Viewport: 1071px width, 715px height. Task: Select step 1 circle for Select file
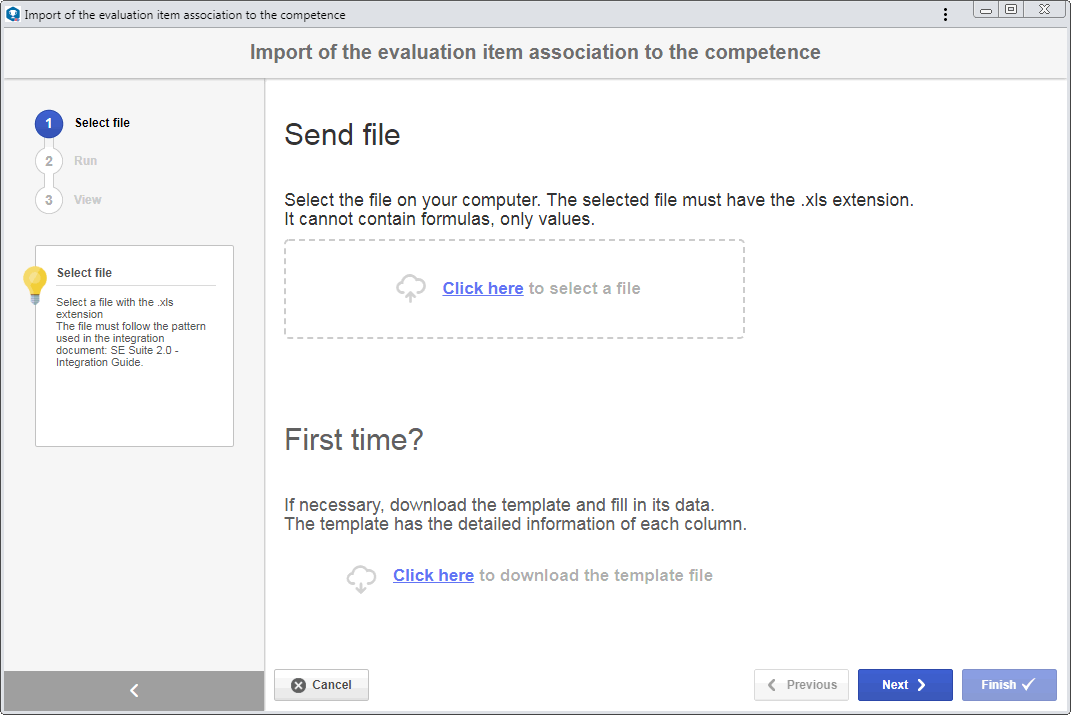click(x=48, y=124)
